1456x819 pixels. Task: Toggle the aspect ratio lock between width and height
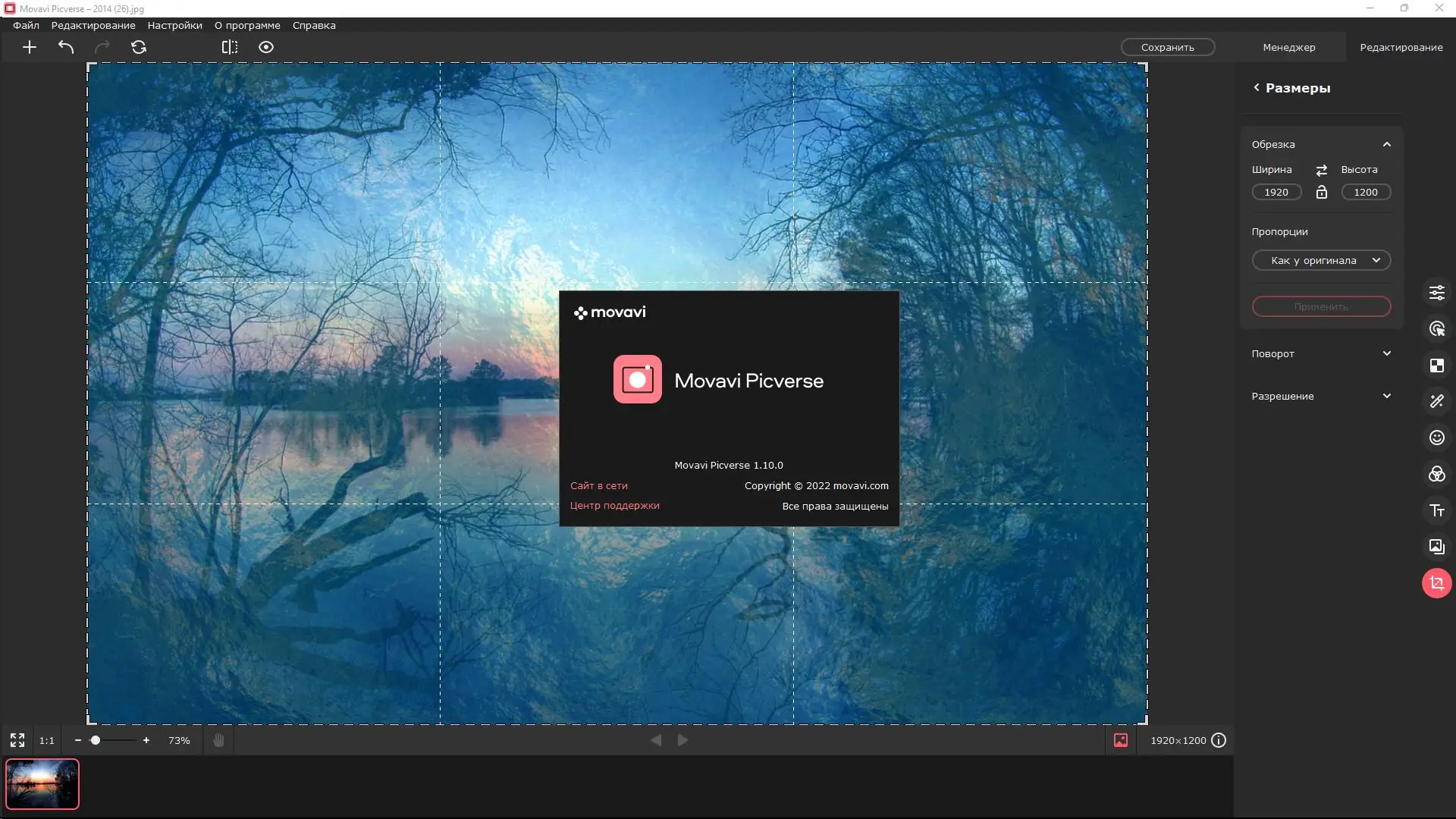coord(1322,192)
